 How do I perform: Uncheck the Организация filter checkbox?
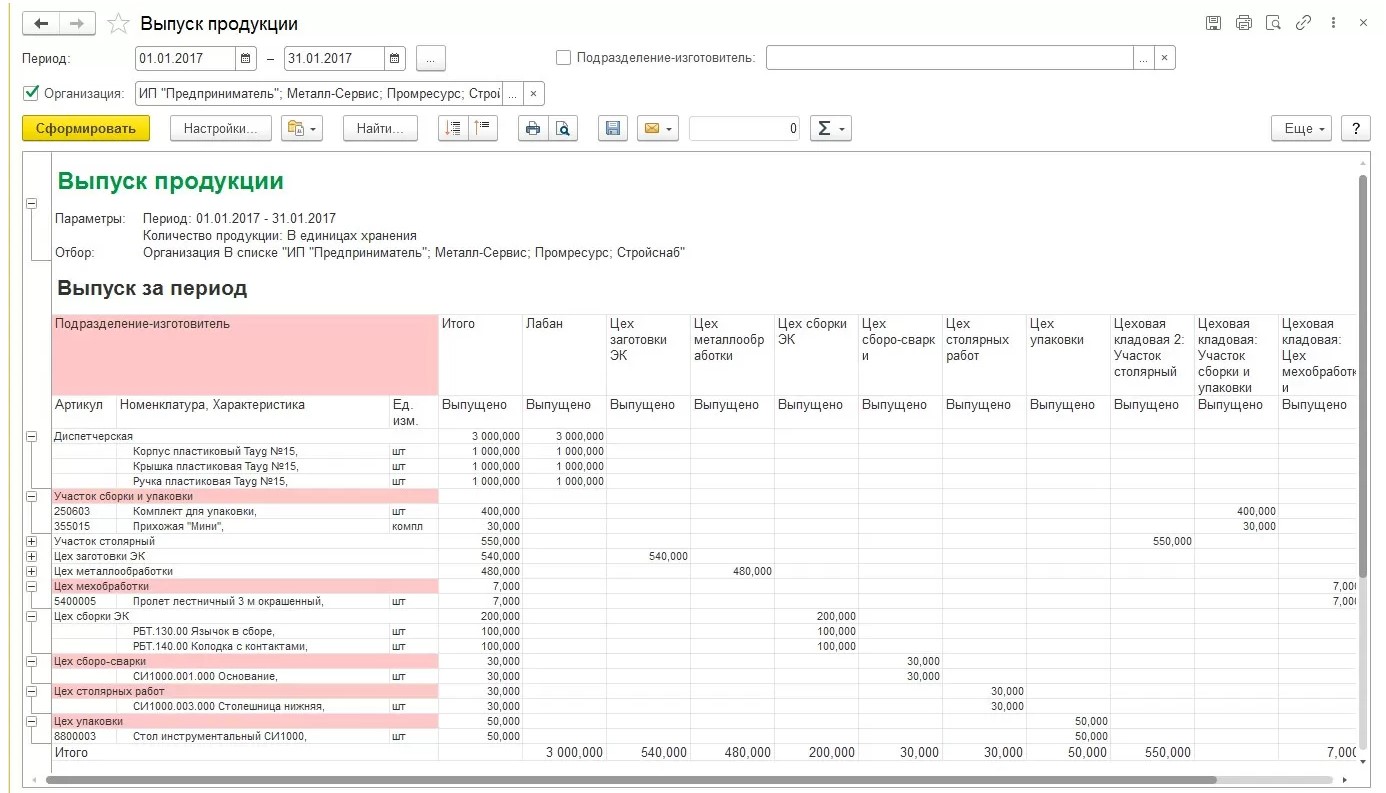30,94
